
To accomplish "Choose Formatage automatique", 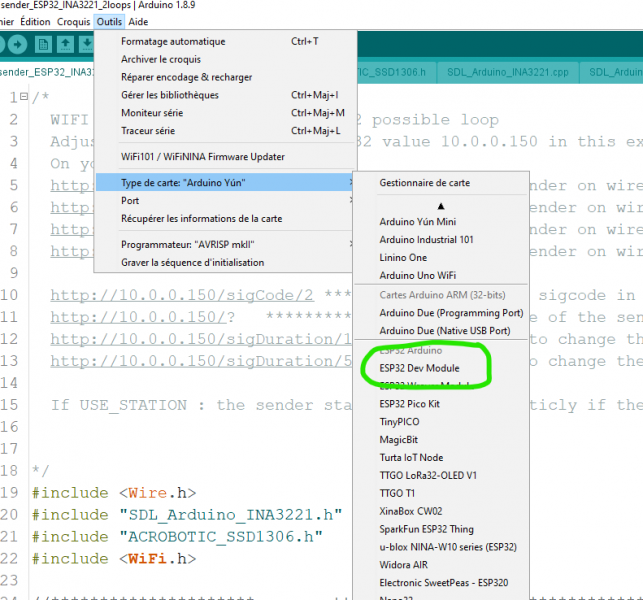I will pos(224,41).
